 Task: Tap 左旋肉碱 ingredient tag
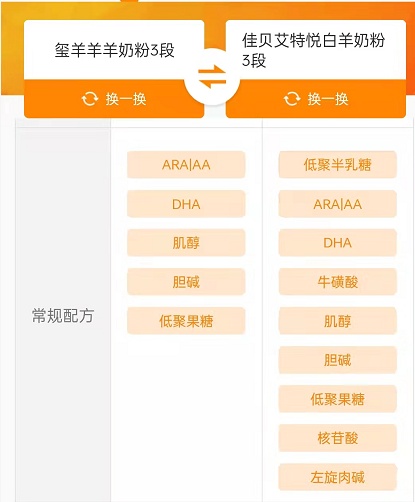click(338, 477)
